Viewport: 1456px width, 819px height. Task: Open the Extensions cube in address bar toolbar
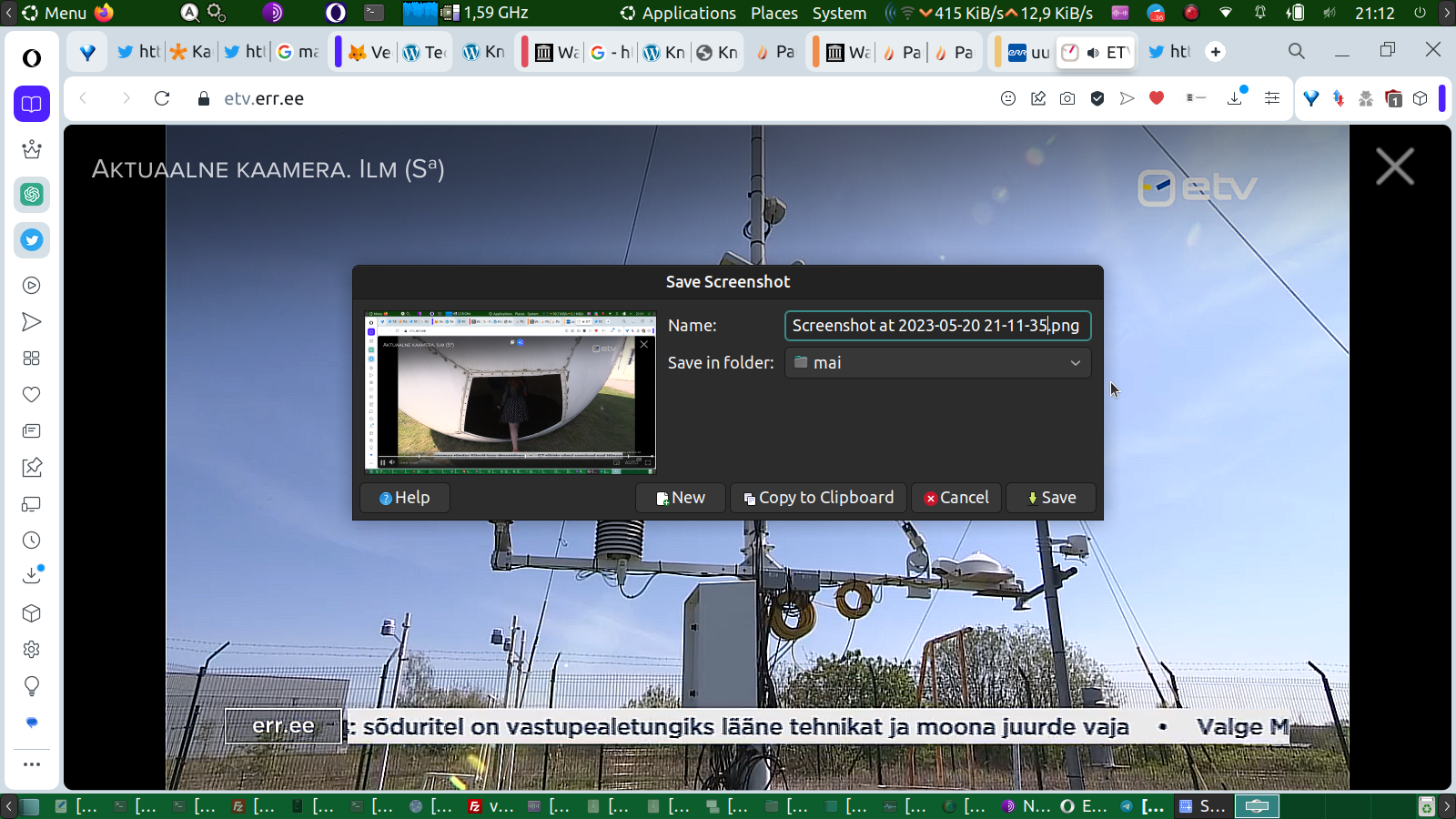(x=1421, y=98)
